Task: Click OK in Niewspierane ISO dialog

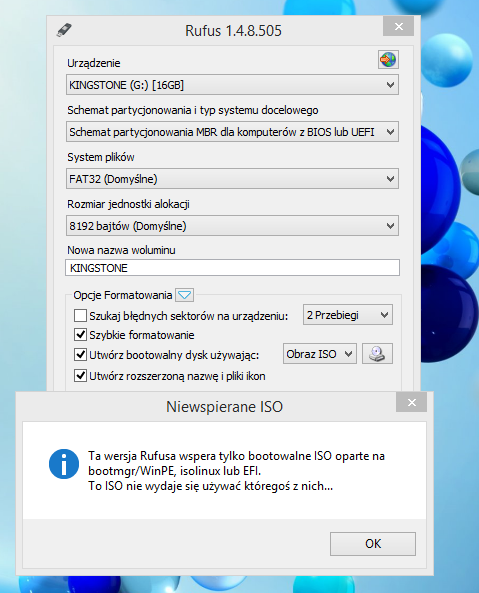Action: pyautogui.click(x=373, y=544)
